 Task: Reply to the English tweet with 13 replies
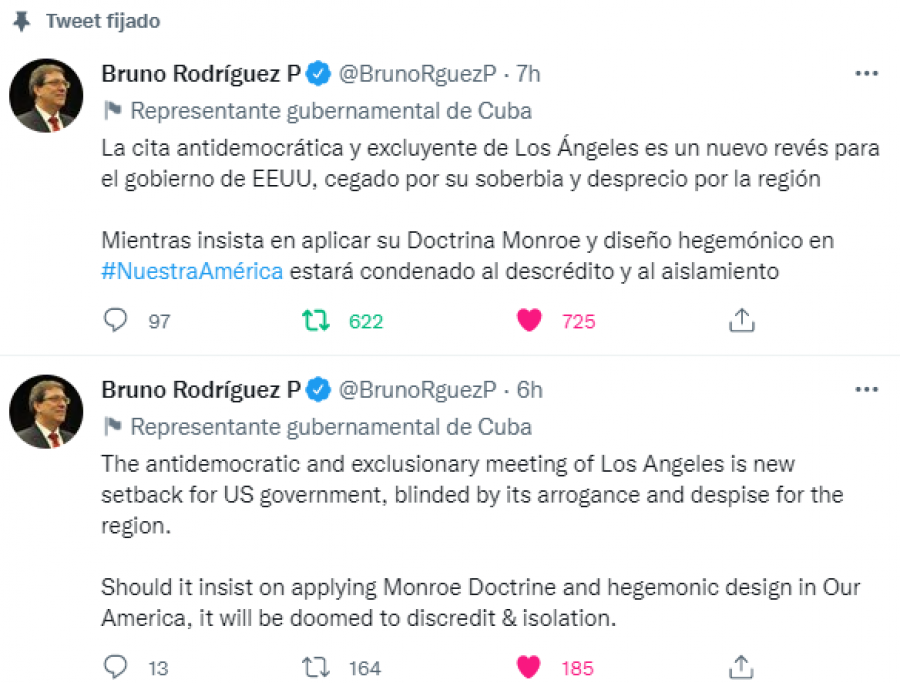point(117,666)
